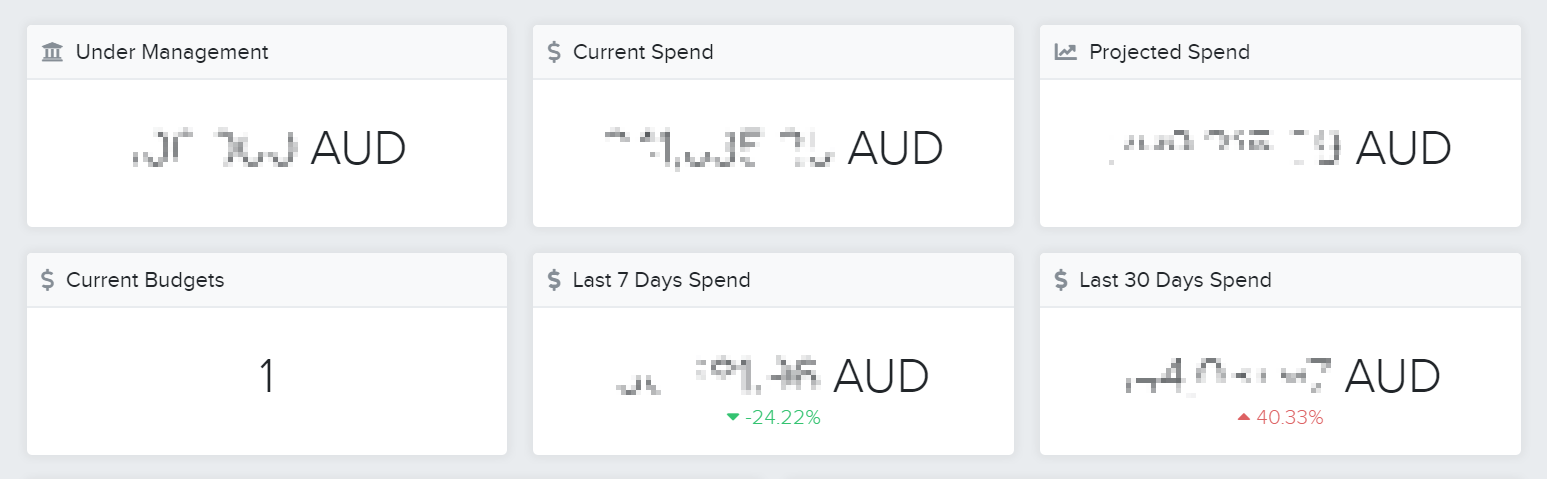Click the chart icon beside Projected Spend
Image resolution: width=1547 pixels, height=479 pixels.
[x=1066, y=52]
